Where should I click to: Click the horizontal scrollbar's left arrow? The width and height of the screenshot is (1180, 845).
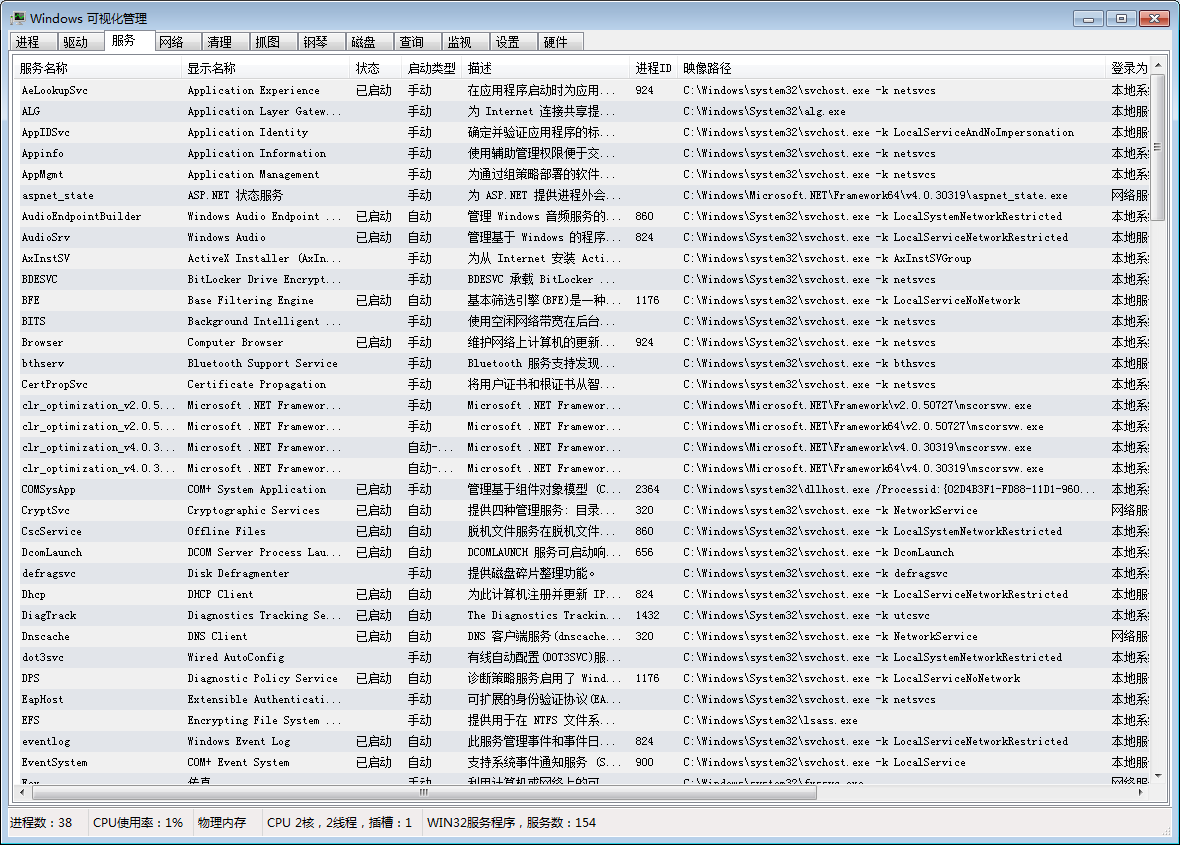[x=23, y=791]
